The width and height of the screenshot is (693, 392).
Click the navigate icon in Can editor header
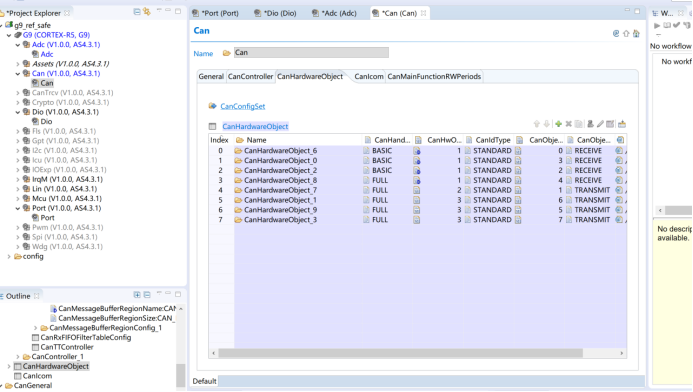coord(616,34)
